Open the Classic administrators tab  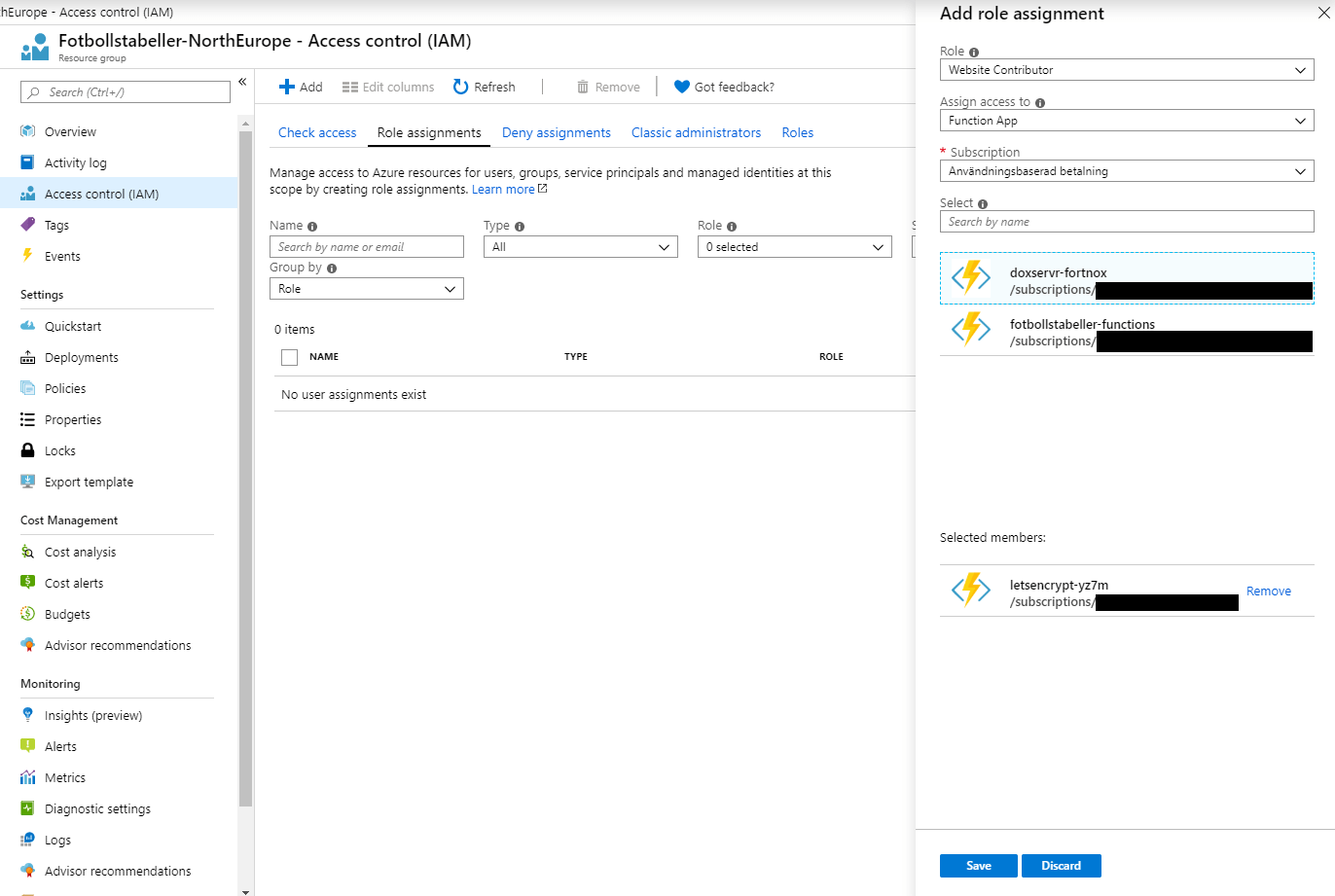pyautogui.click(x=697, y=133)
